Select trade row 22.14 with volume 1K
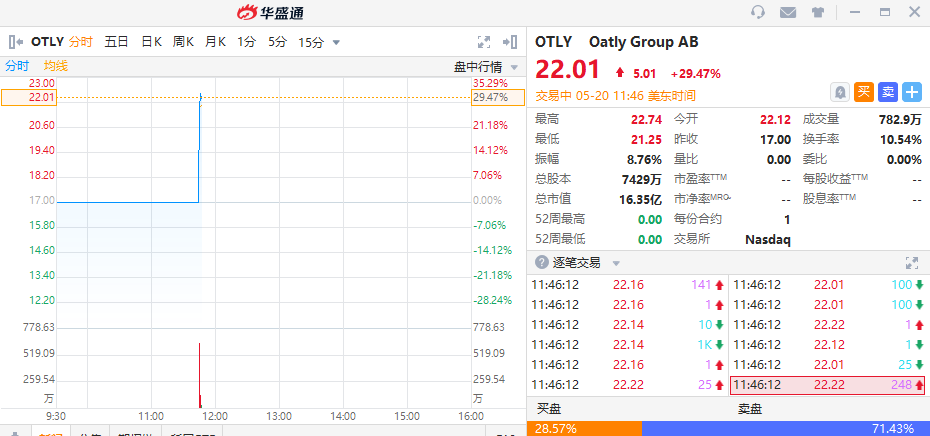The width and height of the screenshot is (930, 436). coord(628,345)
